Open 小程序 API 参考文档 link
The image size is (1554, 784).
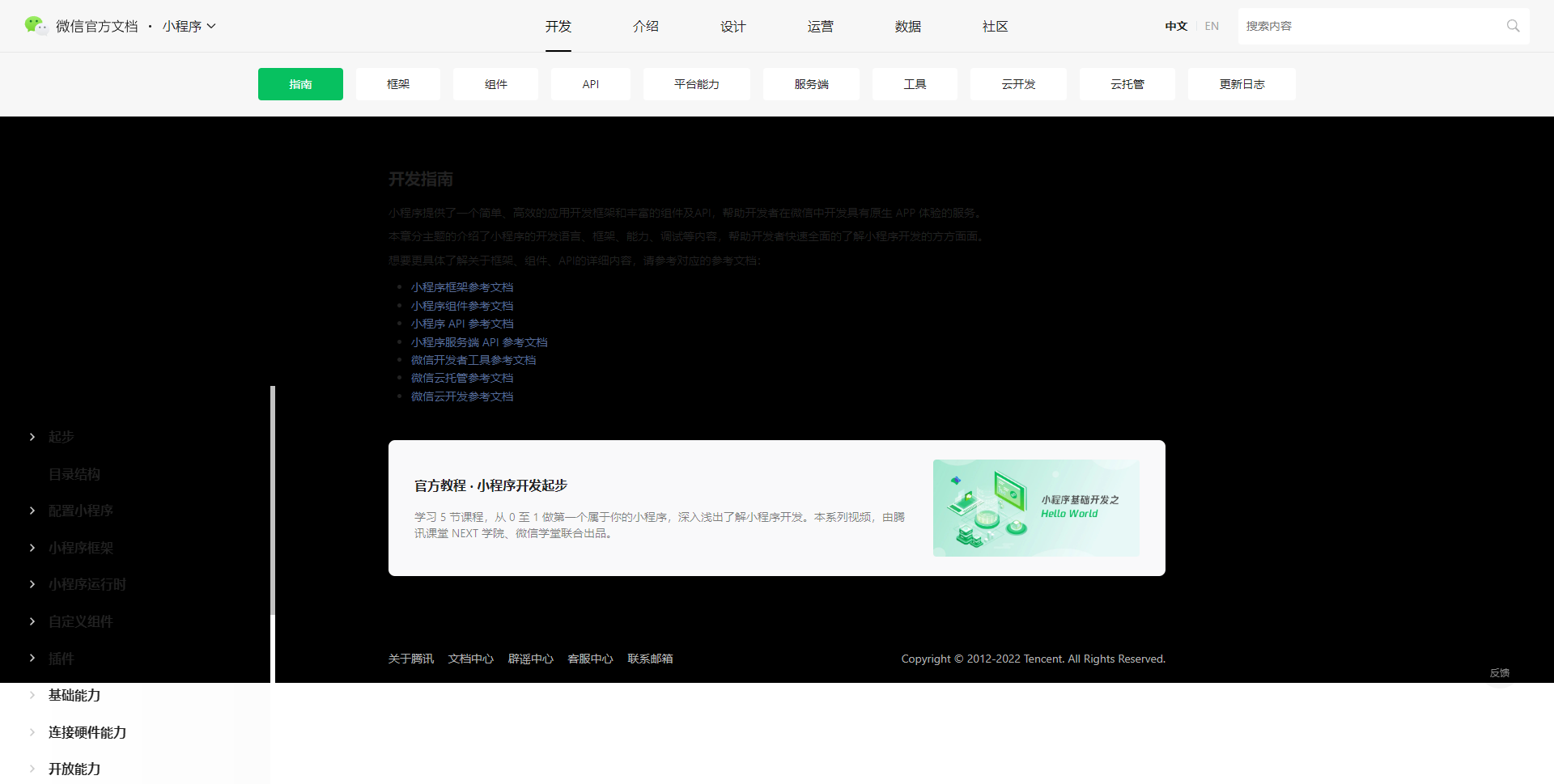pos(462,324)
